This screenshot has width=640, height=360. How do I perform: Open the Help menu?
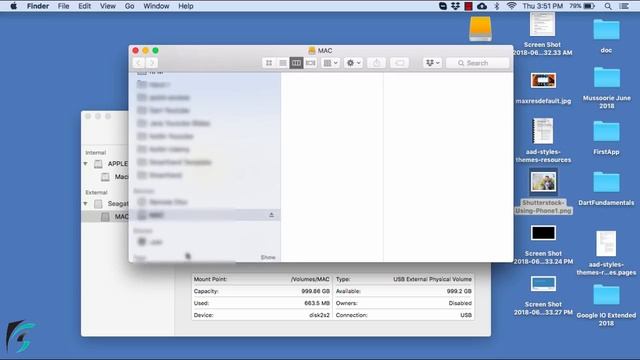pos(186,6)
